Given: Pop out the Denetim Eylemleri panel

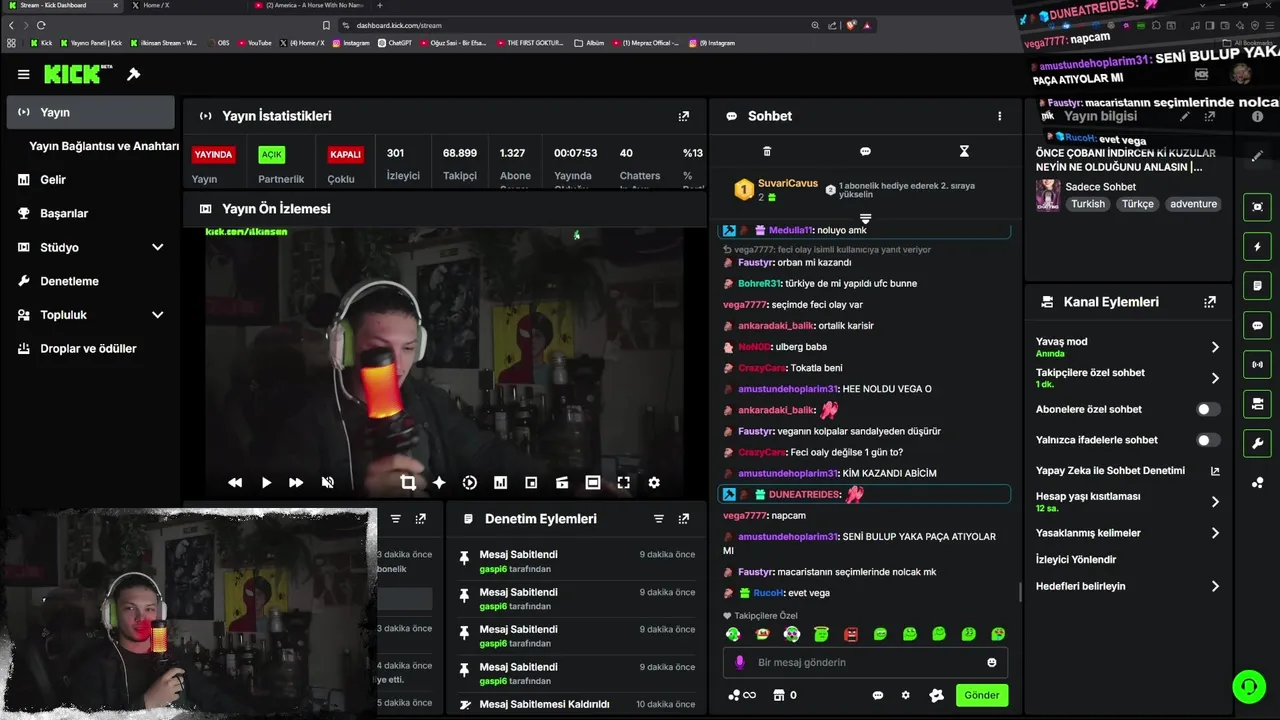Looking at the screenshot, I should (684, 519).
